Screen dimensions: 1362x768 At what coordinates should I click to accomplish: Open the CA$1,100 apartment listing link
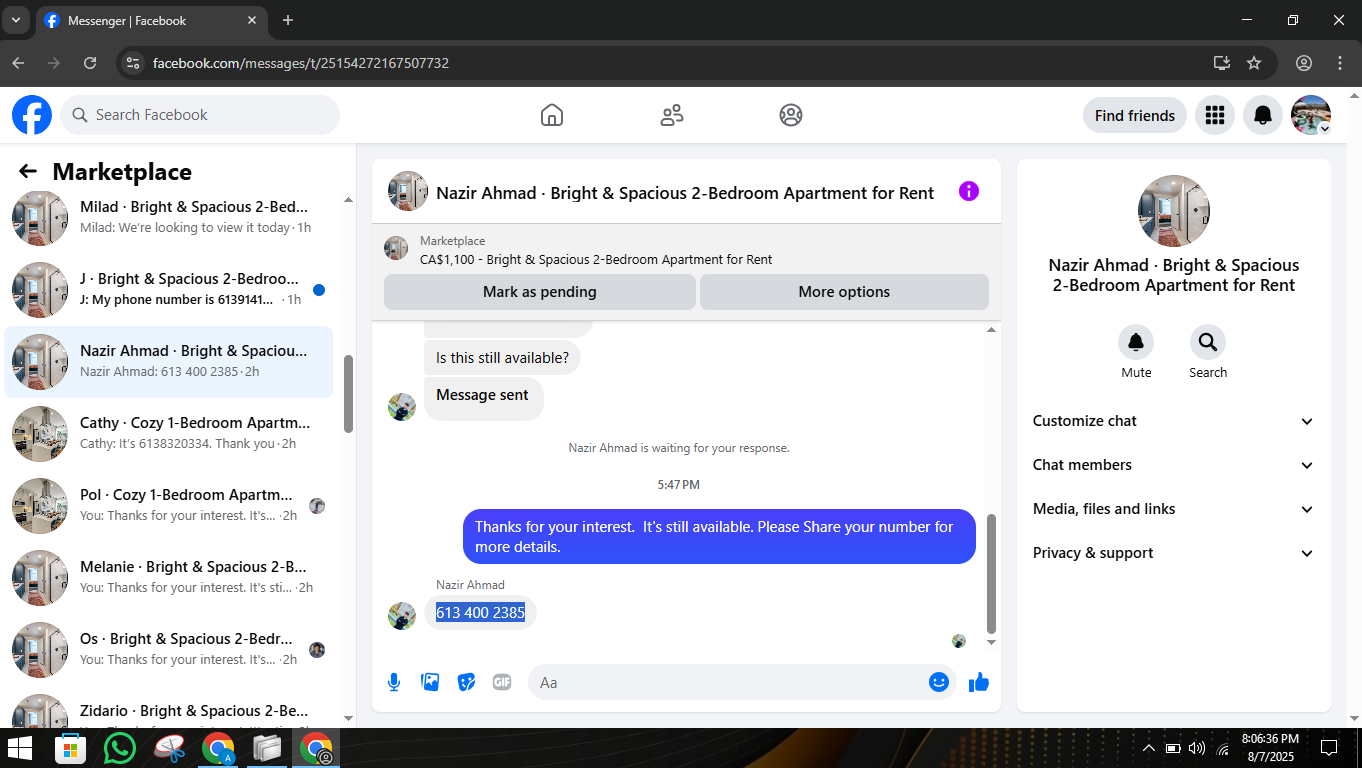596,259
